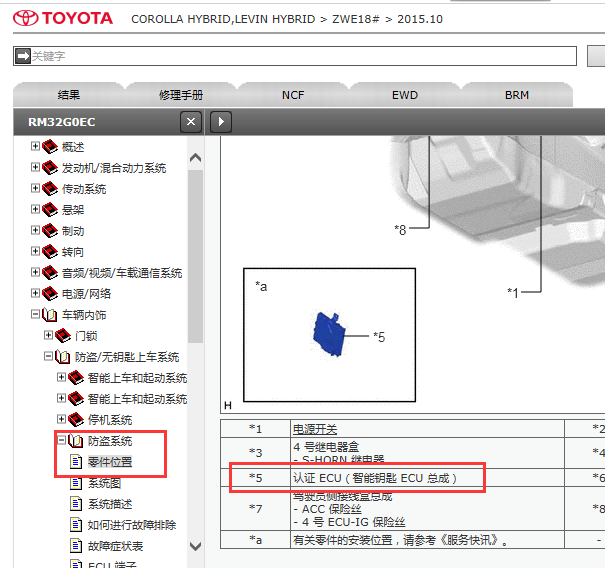
Task: Select the 防盗系统 tree item
Action: point(110,441)
